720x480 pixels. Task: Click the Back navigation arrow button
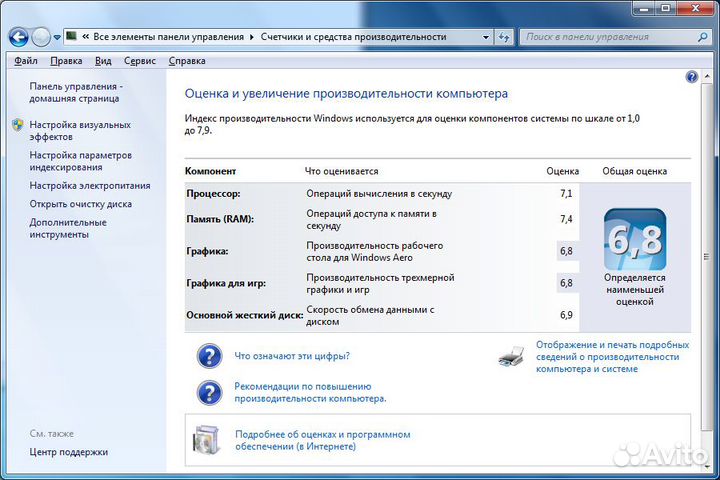coord(19,37)
